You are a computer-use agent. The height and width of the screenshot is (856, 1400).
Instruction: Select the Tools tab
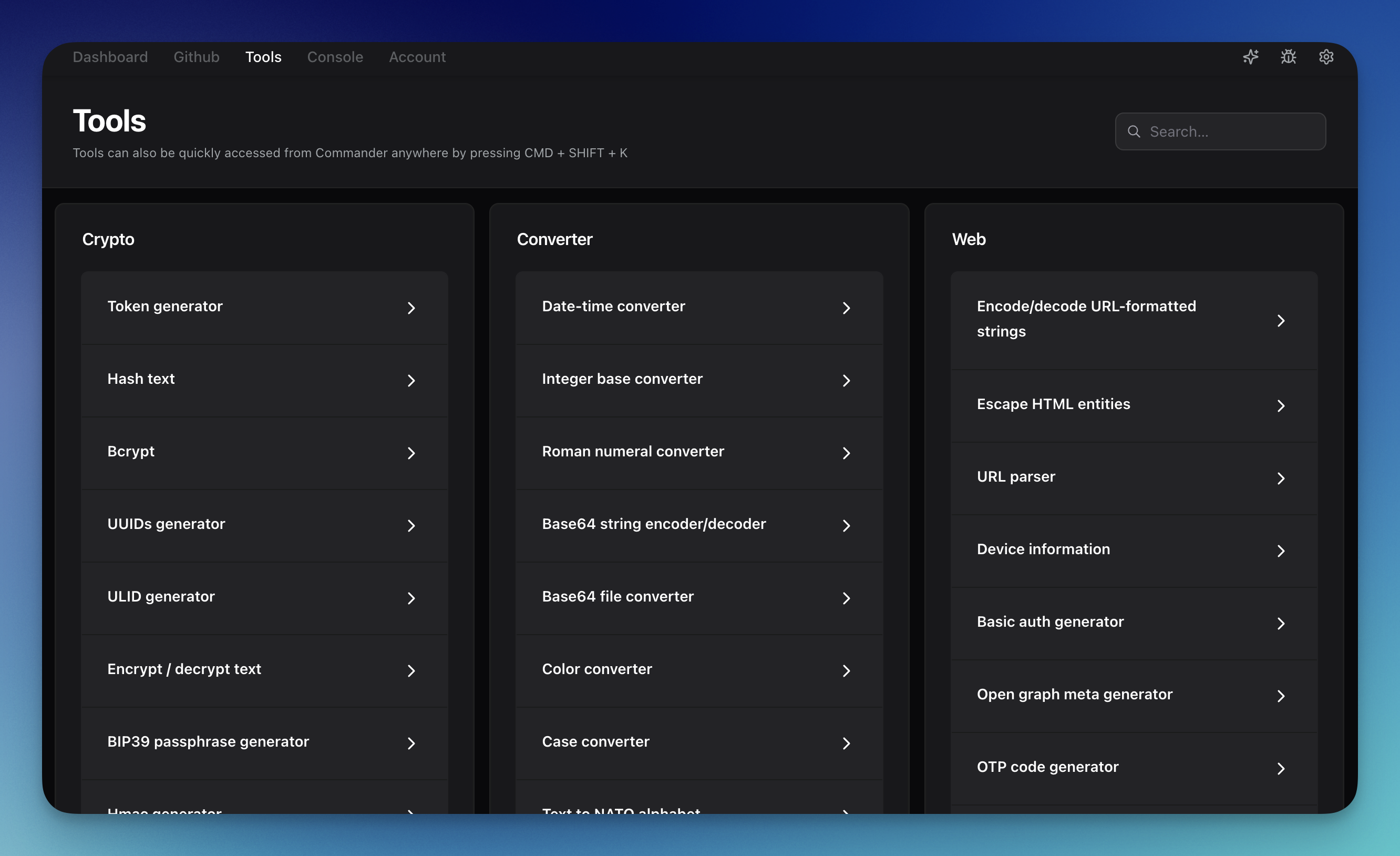coord(264,57)
